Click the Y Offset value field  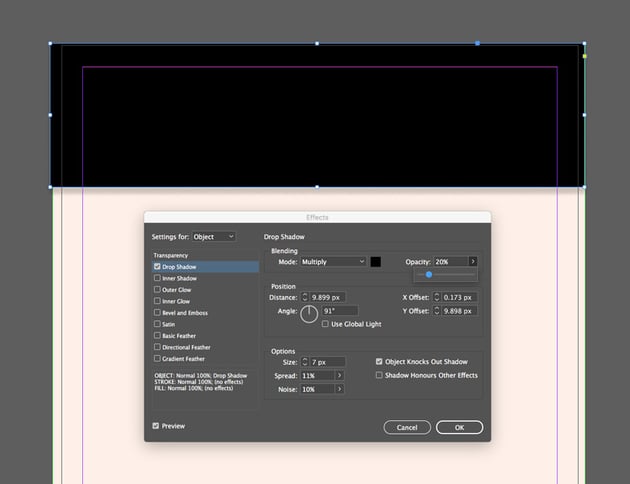459,311
